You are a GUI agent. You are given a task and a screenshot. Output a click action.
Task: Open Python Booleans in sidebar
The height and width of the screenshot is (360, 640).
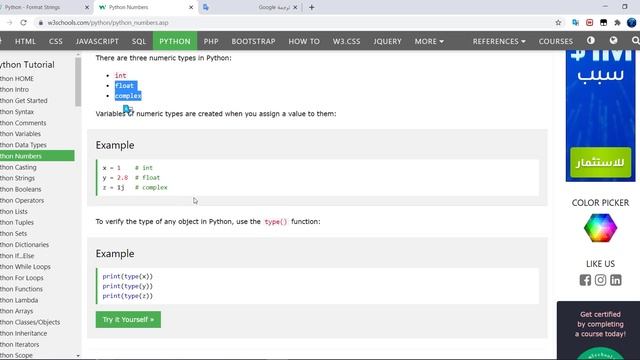coord(37,189)
